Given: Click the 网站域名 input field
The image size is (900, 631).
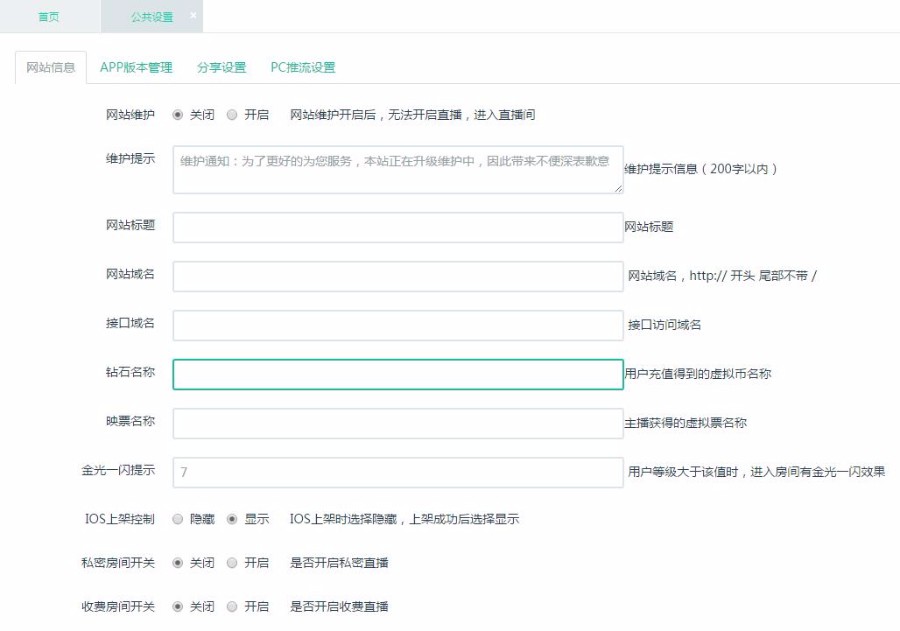Looking at the screenshot, I should [x=397, y=276].
